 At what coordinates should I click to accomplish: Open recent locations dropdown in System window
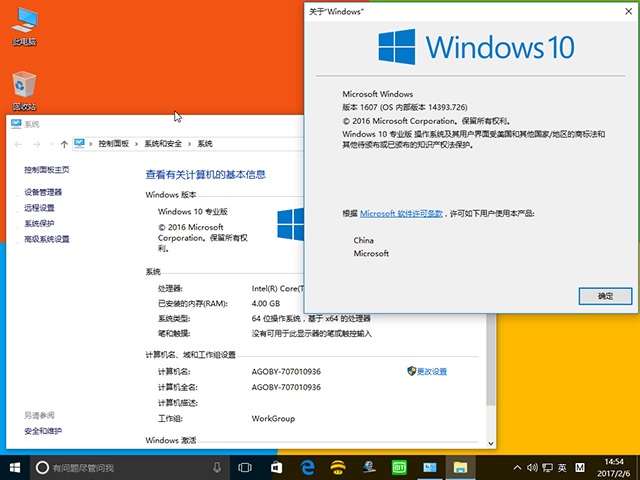(51, 144)
